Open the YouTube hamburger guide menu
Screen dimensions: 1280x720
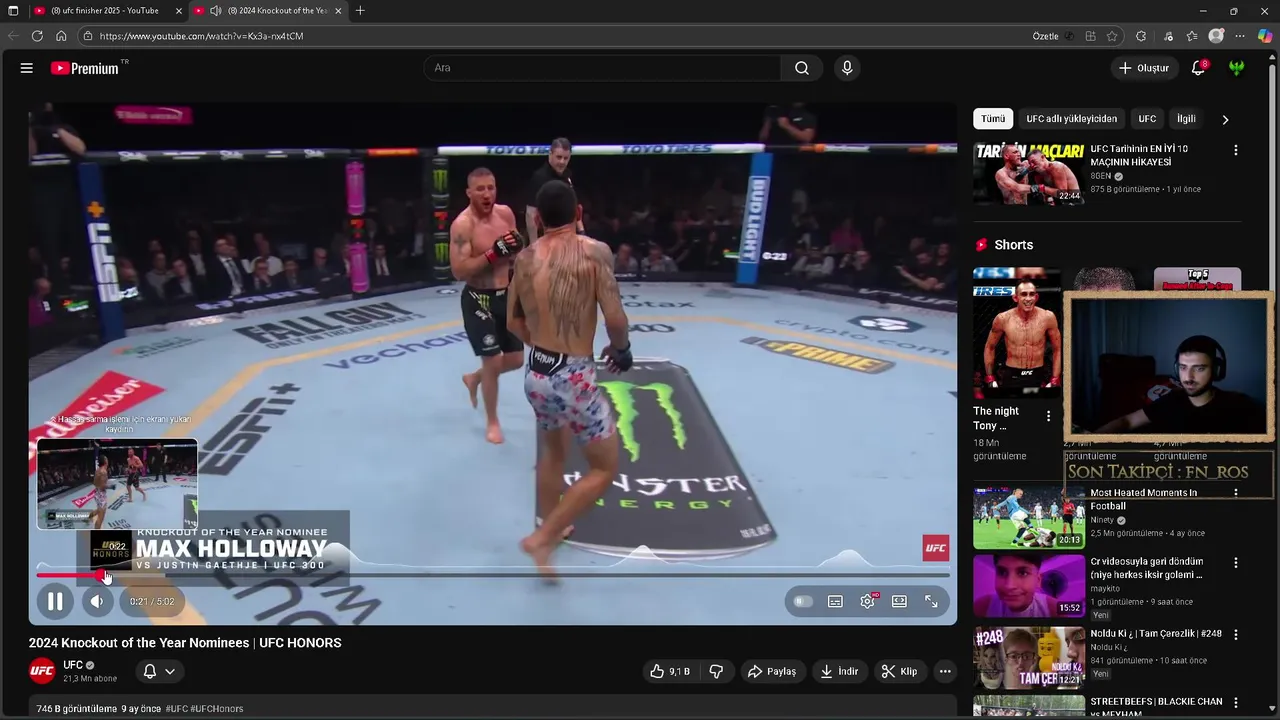coord(27,68)
